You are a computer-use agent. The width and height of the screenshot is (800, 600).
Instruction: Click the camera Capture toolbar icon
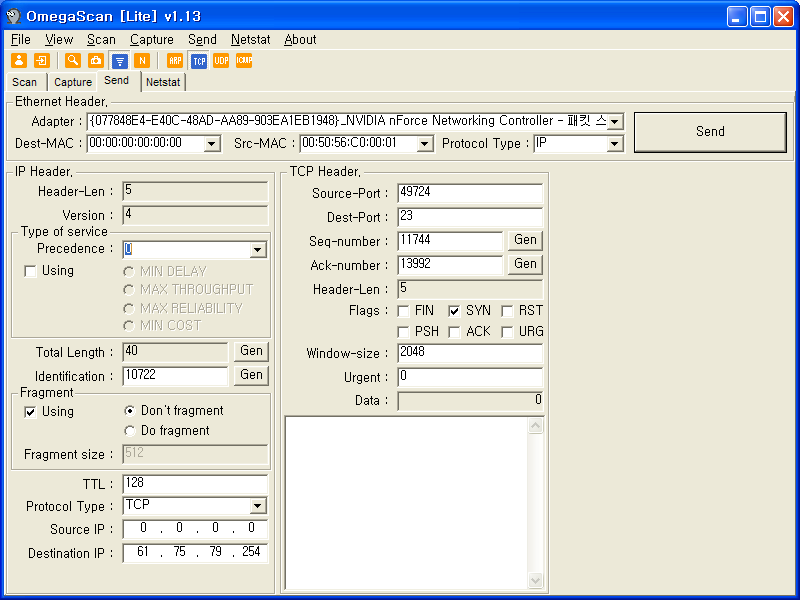click(x=96, y=60)
